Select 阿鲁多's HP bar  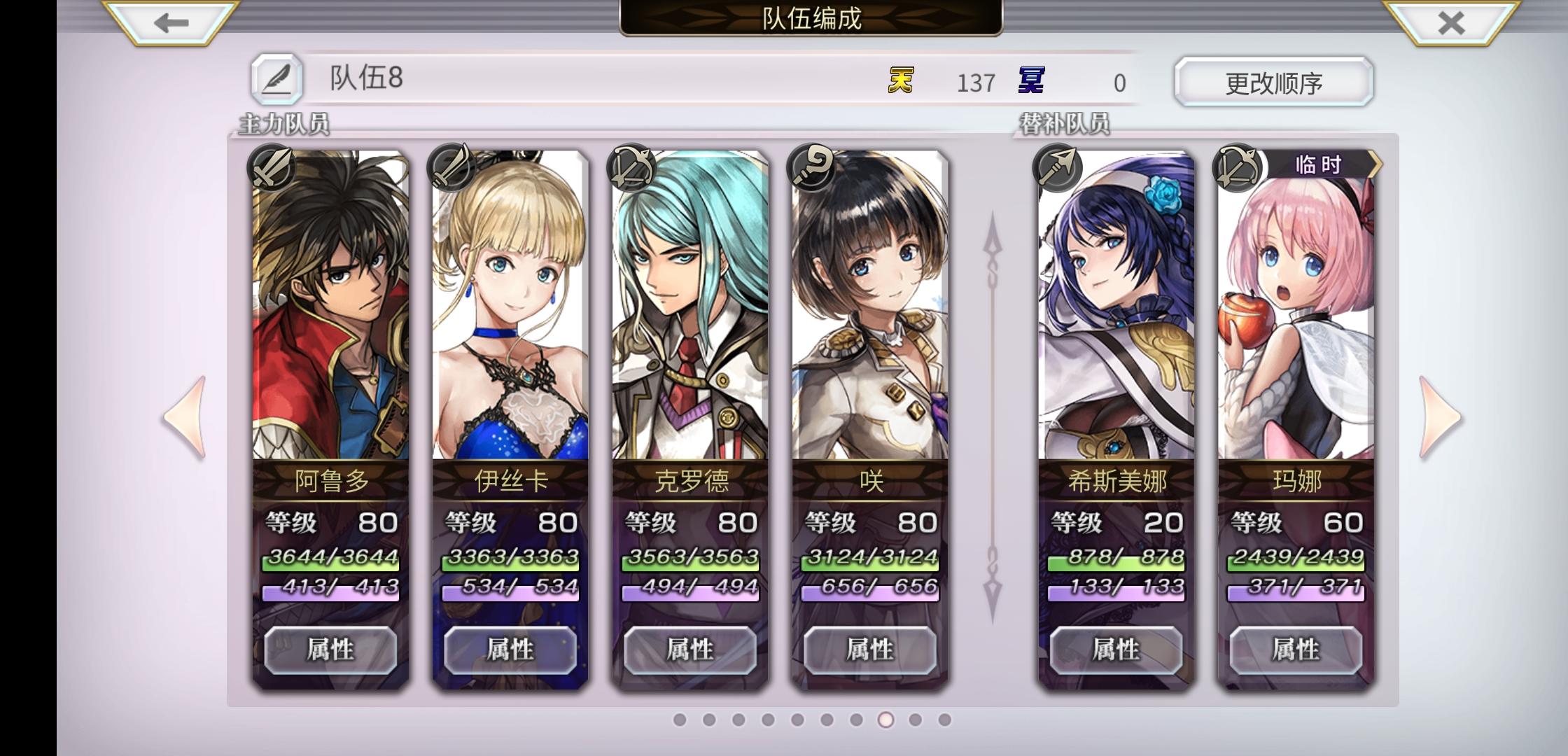330,559
